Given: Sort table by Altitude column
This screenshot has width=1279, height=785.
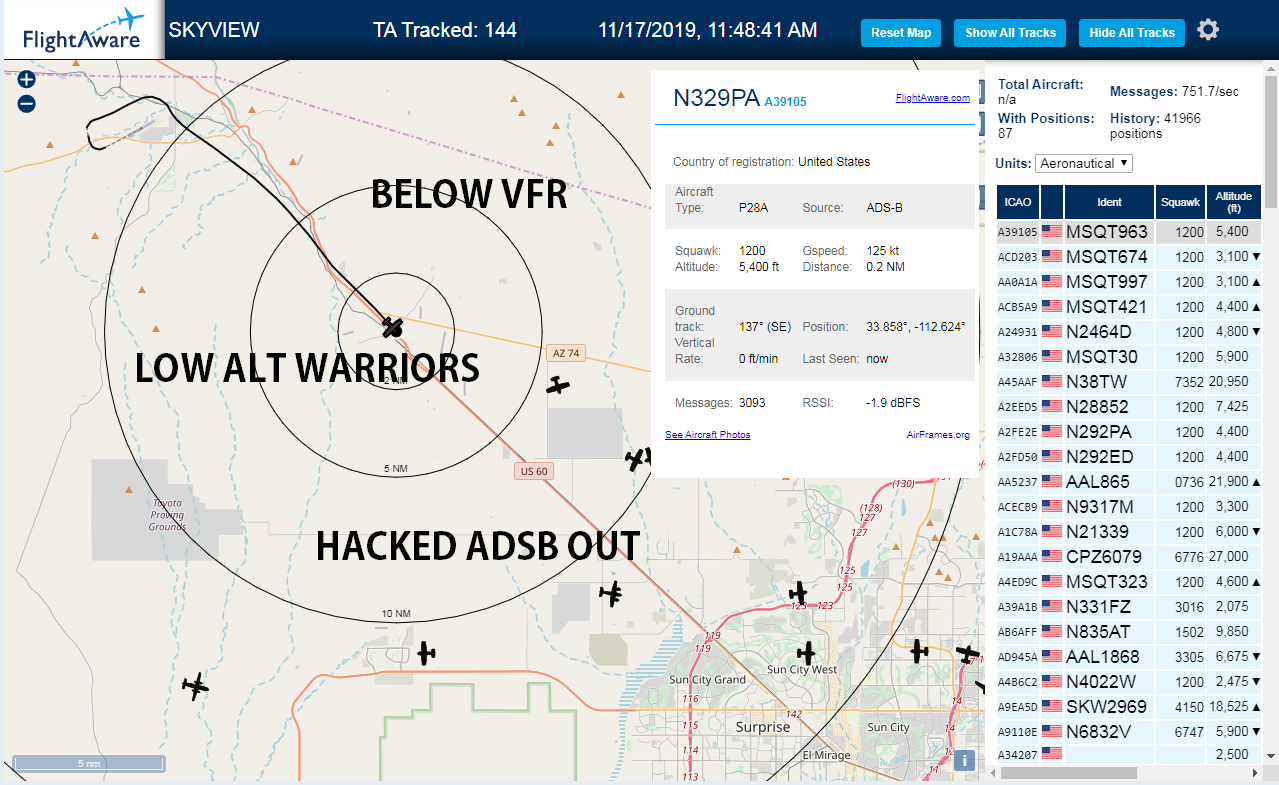Looking at the screenshot, I should (1234, 202).
